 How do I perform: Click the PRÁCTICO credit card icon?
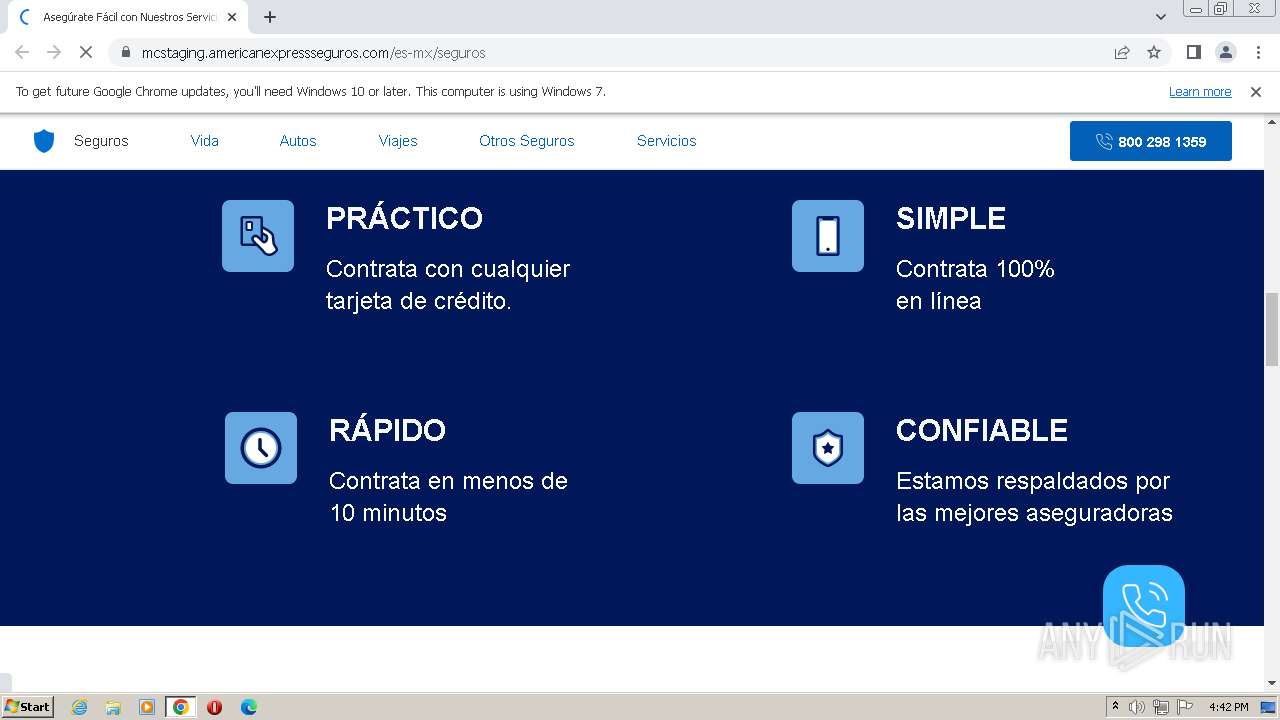coord(258,236)
